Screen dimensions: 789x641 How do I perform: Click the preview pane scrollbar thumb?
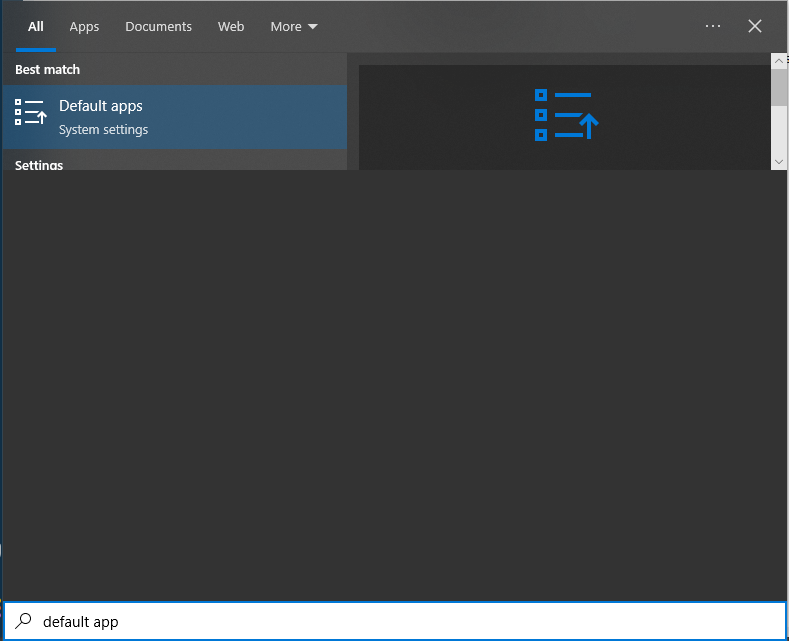point(778,88)
